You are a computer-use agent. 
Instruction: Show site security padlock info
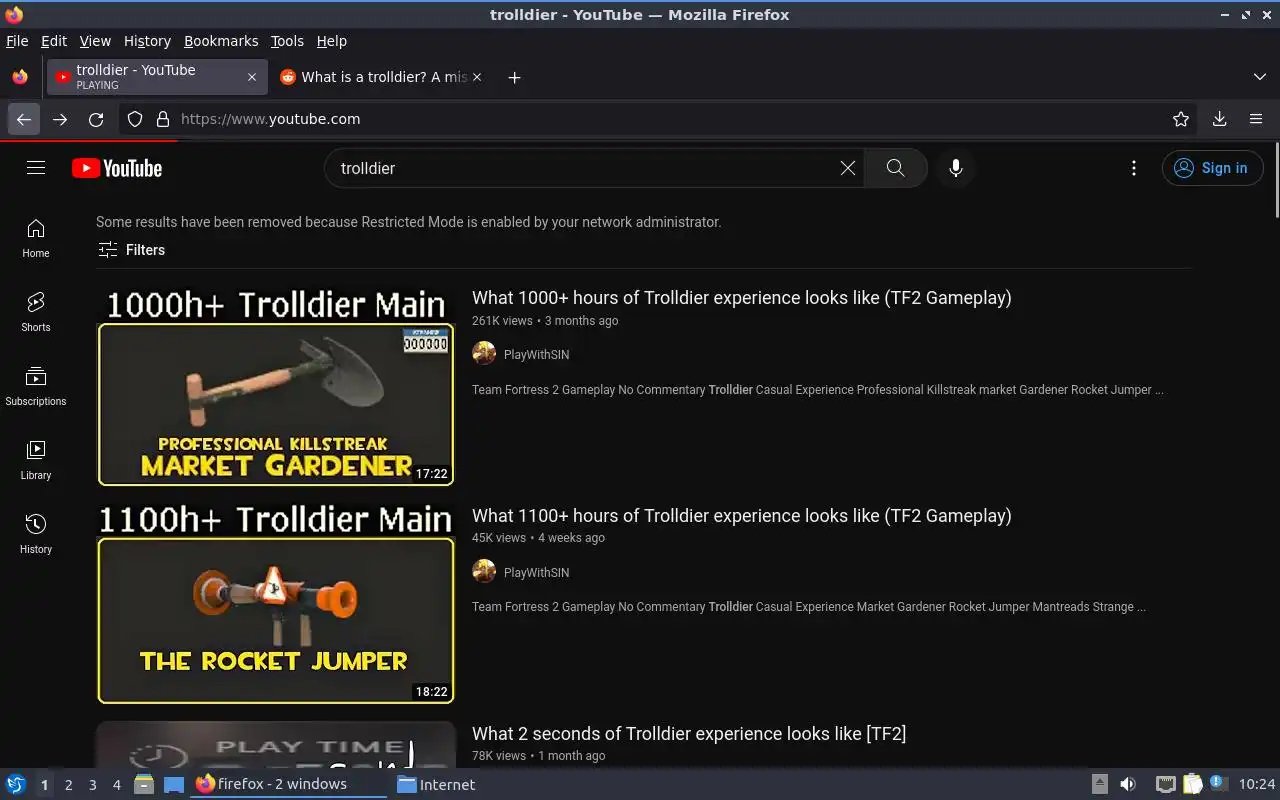163,119
